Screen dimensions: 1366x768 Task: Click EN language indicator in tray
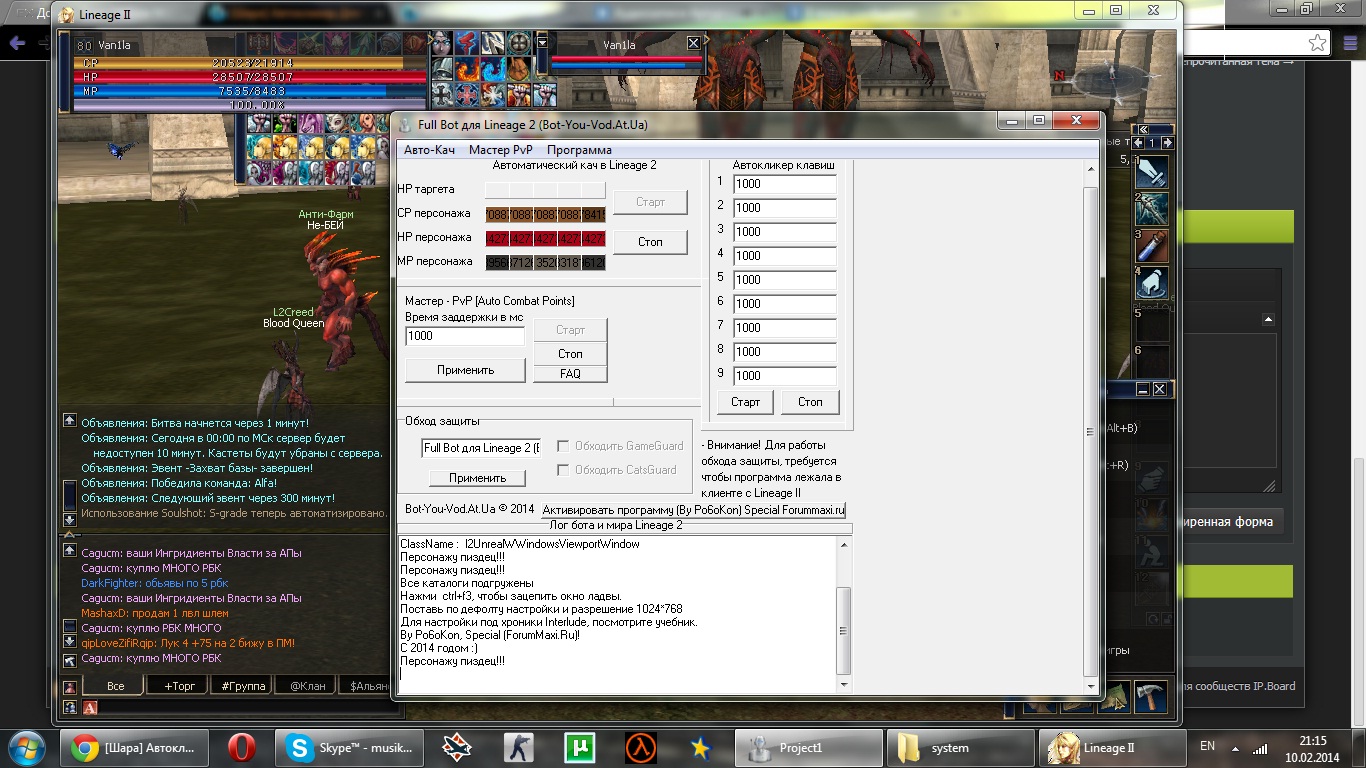coord(1207,746)
